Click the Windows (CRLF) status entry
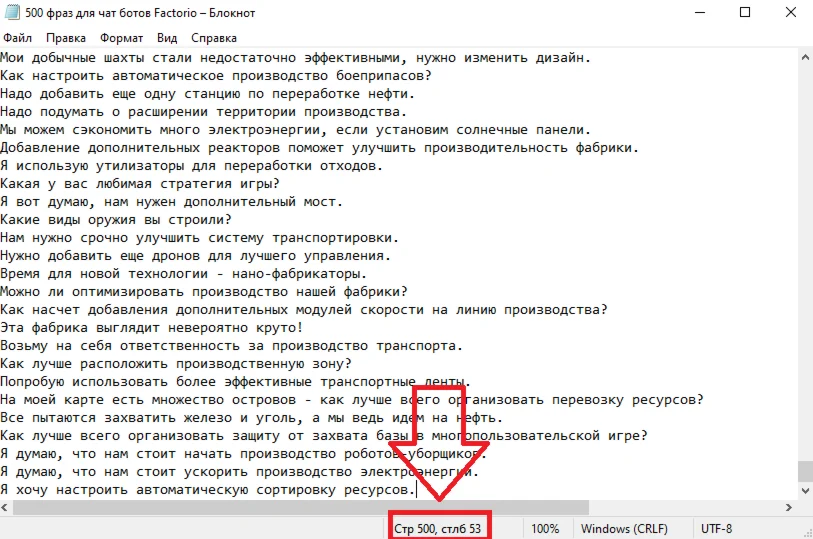This screenshot has height=539, width=813. point(624,529)
